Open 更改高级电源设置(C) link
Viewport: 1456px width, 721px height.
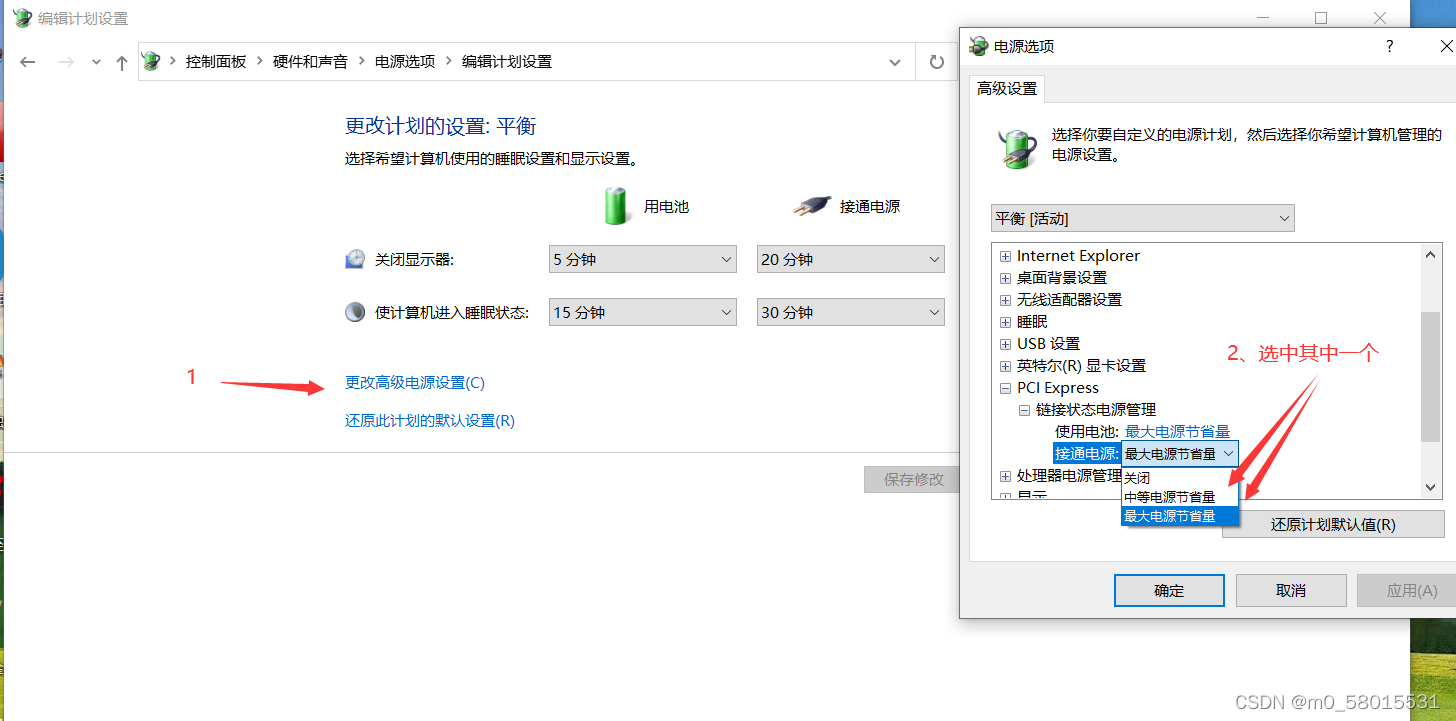point(415,383)
